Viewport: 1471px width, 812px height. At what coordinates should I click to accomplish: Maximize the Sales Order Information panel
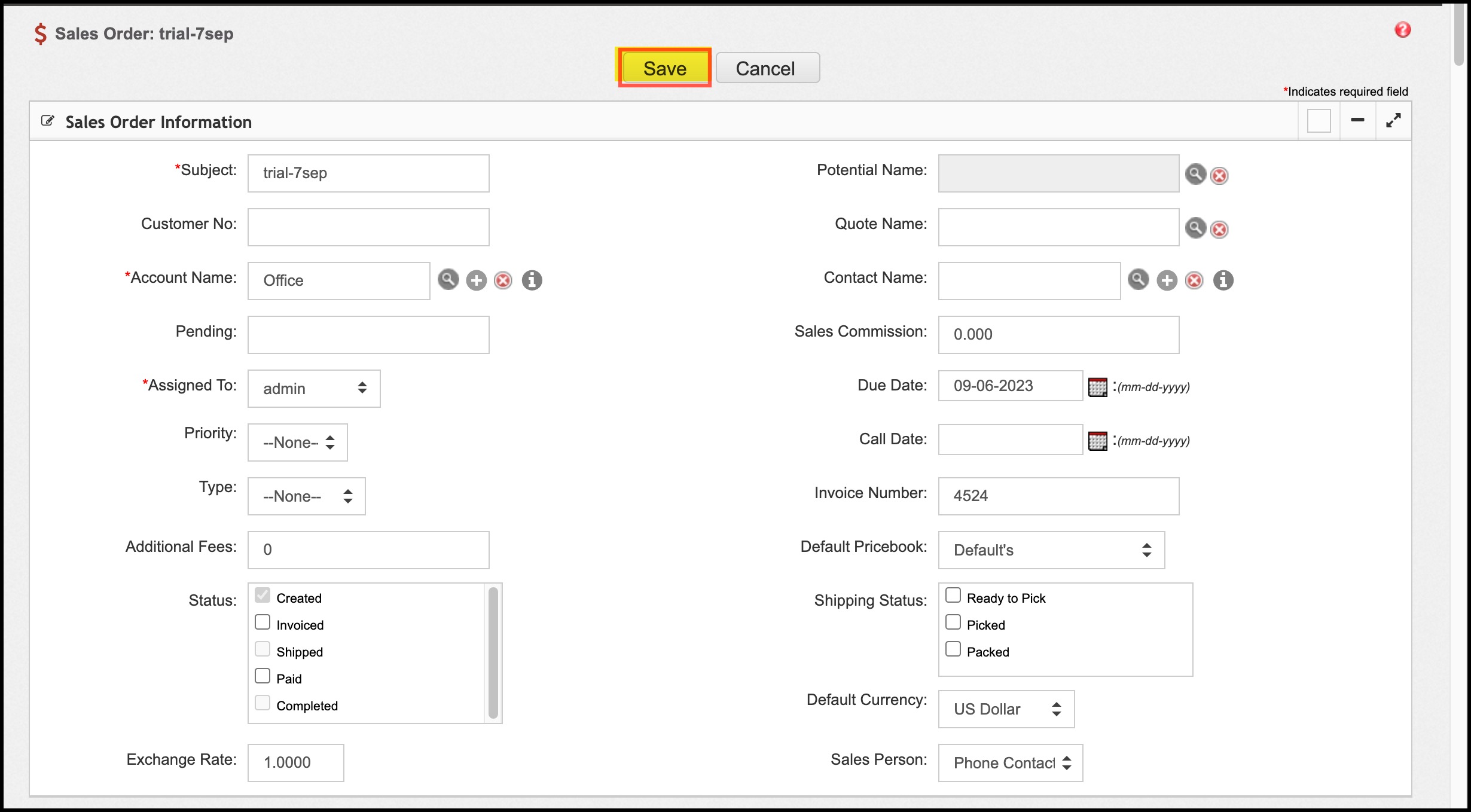1393,121
